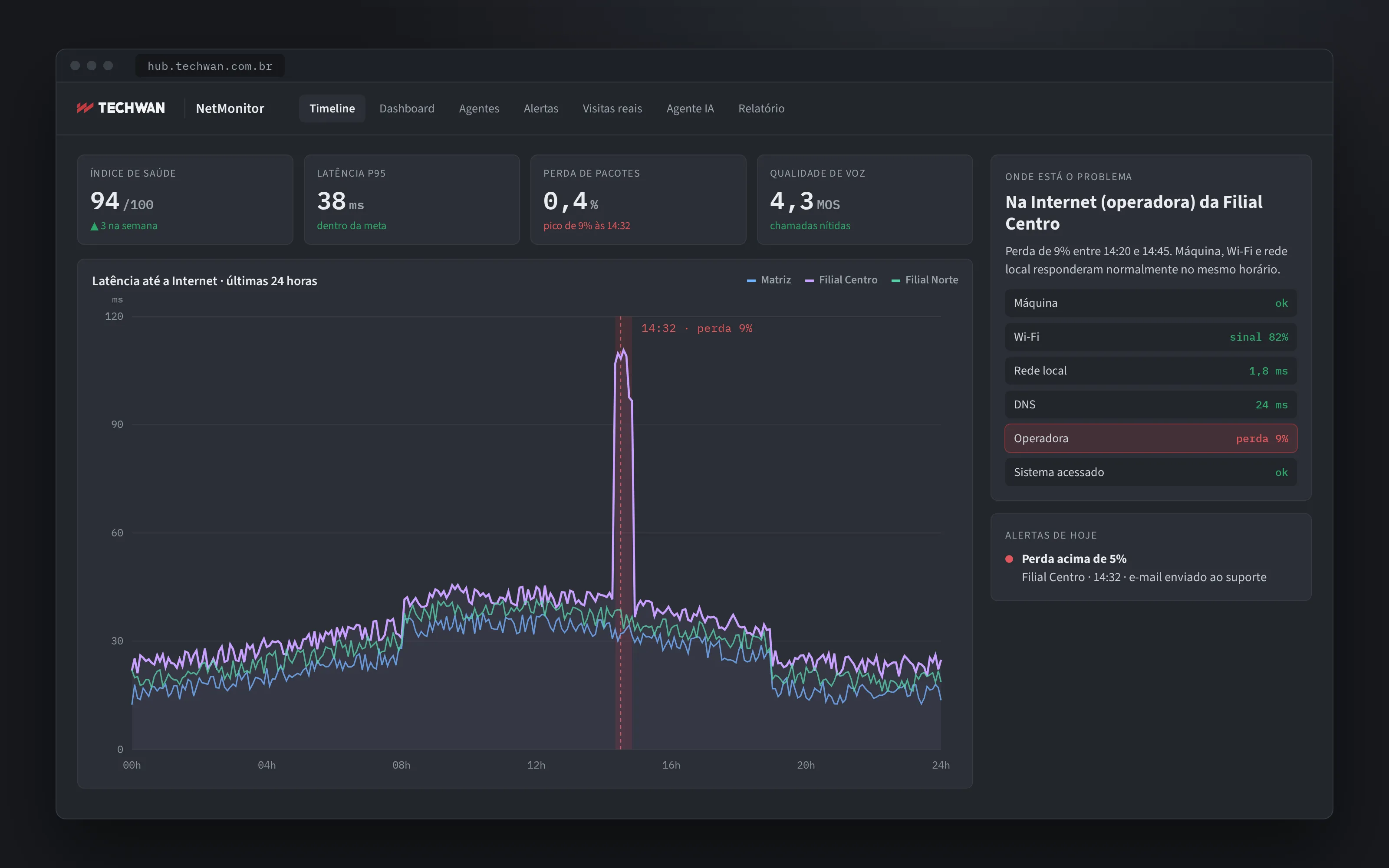Image resolution: width=1389 pixels, height=868 pixels.
Task: Open the Timeline tab
Action: click(332, 108)
